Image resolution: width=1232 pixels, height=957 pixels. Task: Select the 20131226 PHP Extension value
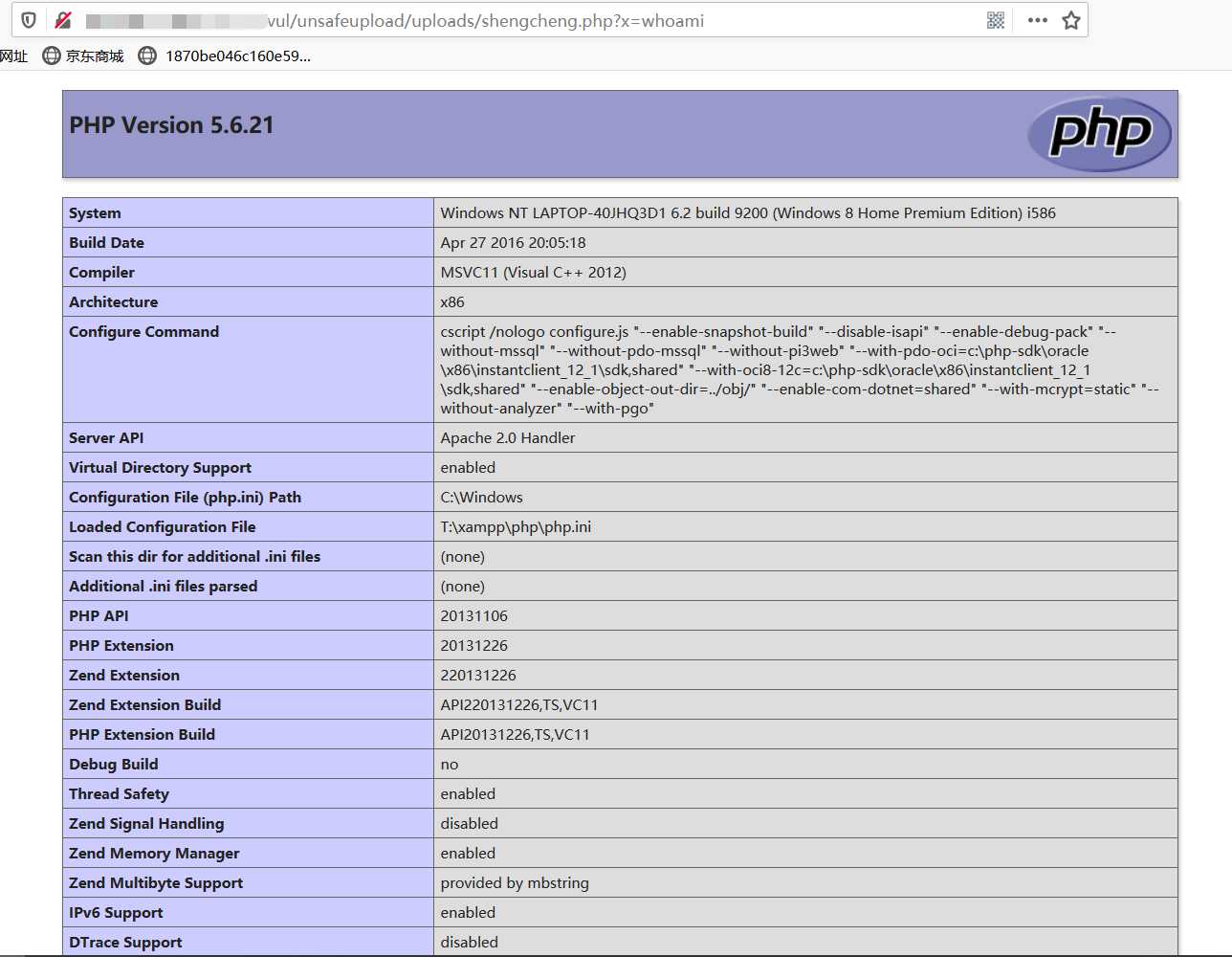click(473, 645)
